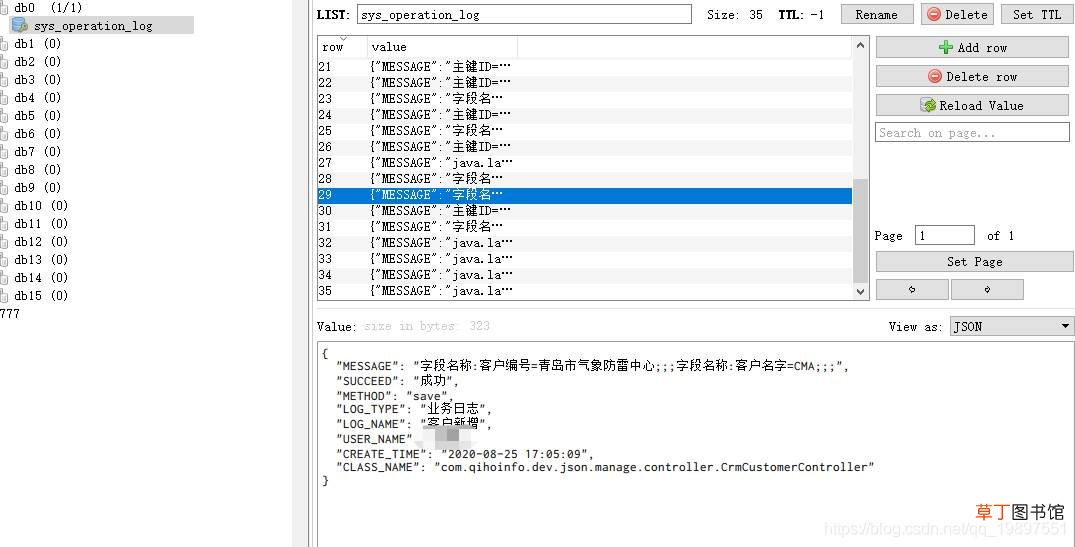The height and width of the screenshot is (547, 1075).
Task: Select row 28 in the list
Action: pos(585,178)
